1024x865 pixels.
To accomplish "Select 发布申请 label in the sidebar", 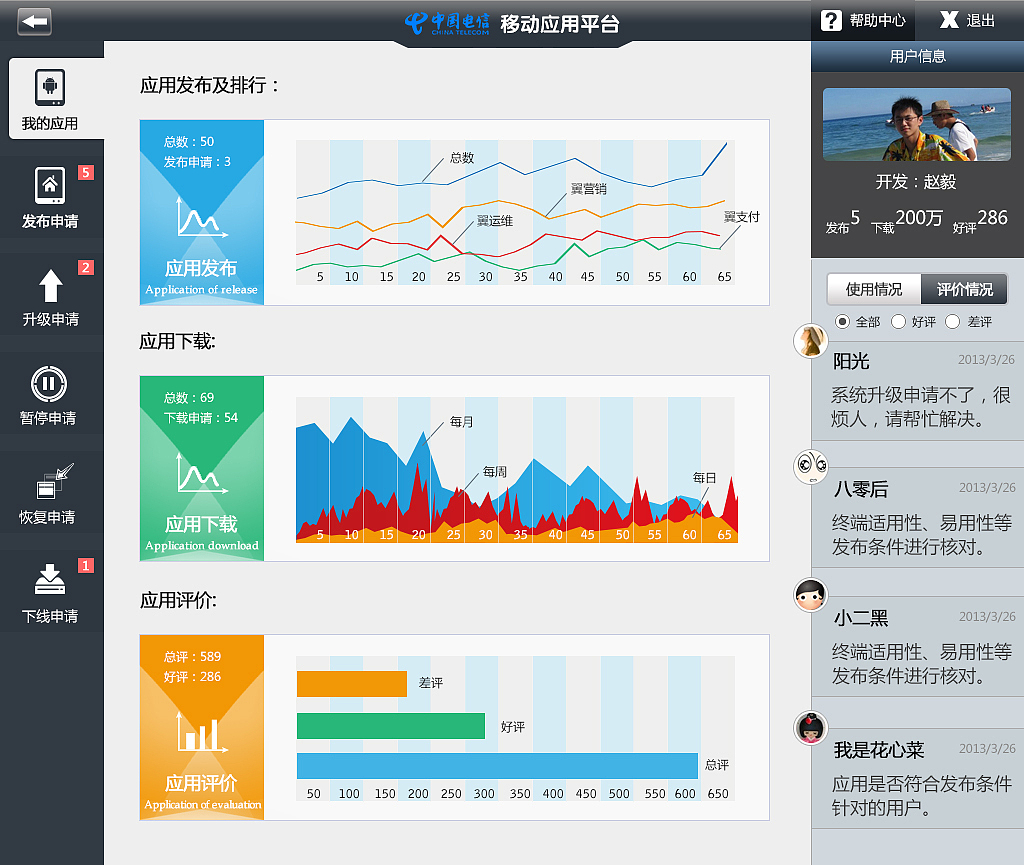I will (50, 221).
